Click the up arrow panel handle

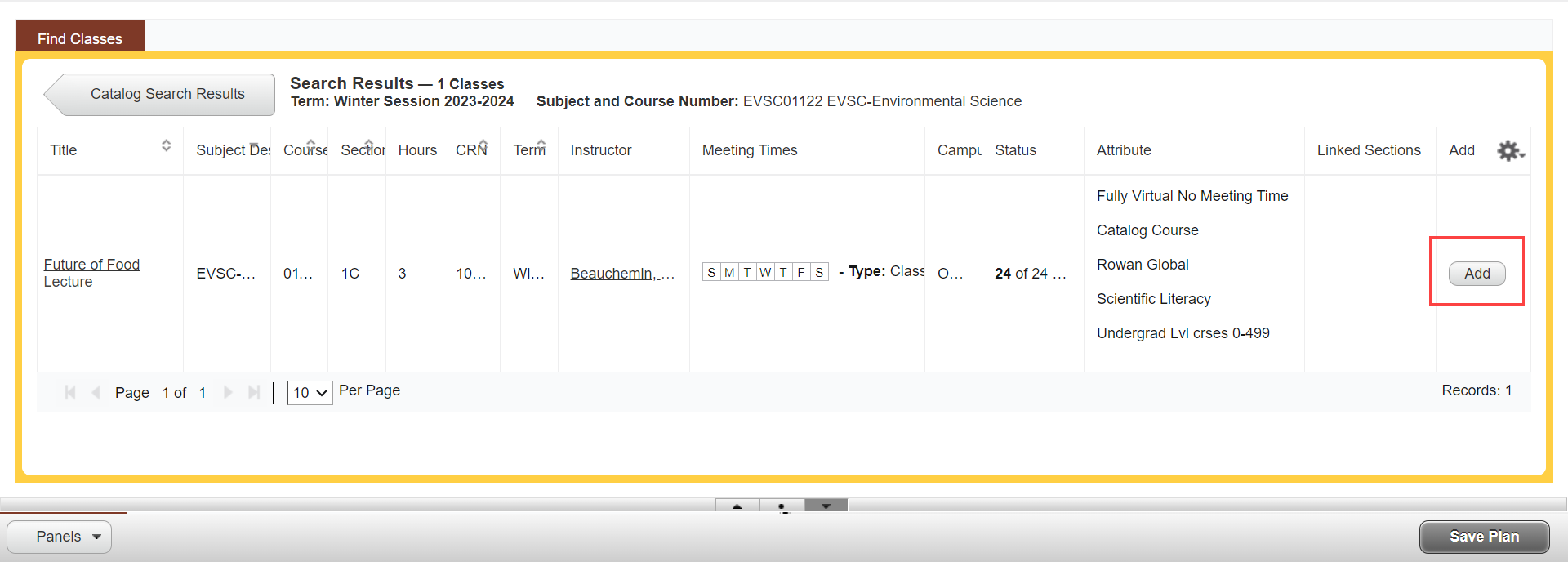click(x=737, y=506)
